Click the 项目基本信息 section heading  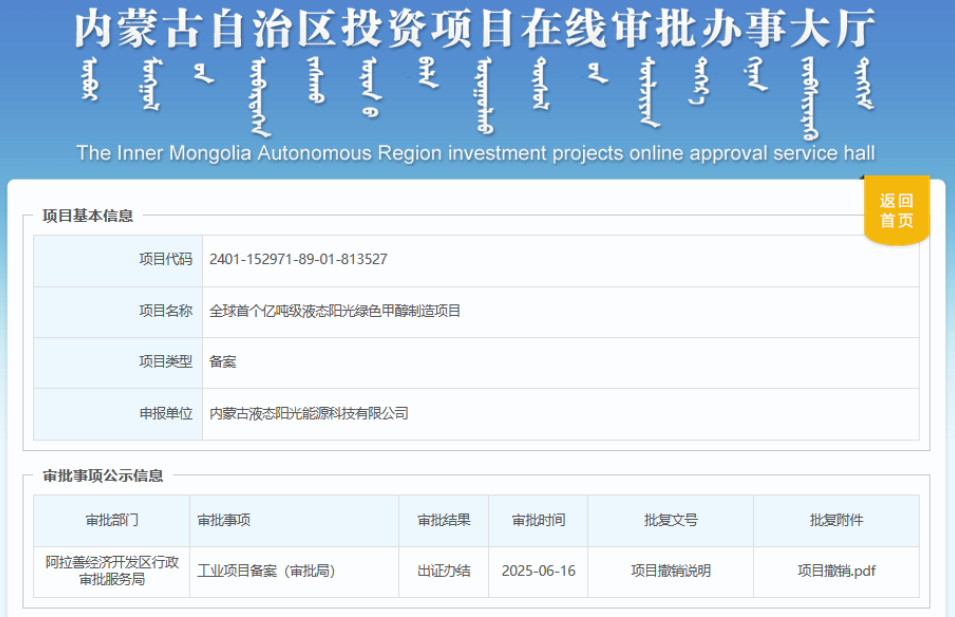(x=88, y=216)
